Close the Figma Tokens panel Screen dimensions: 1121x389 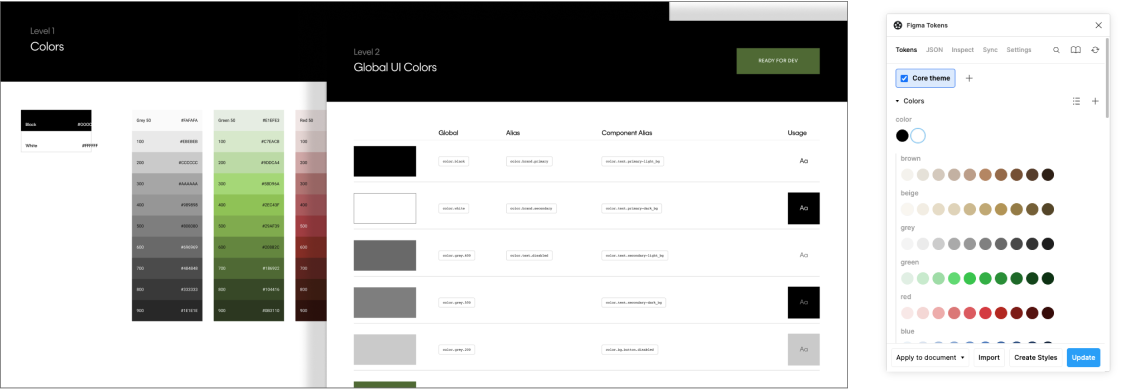[1098, 25]
